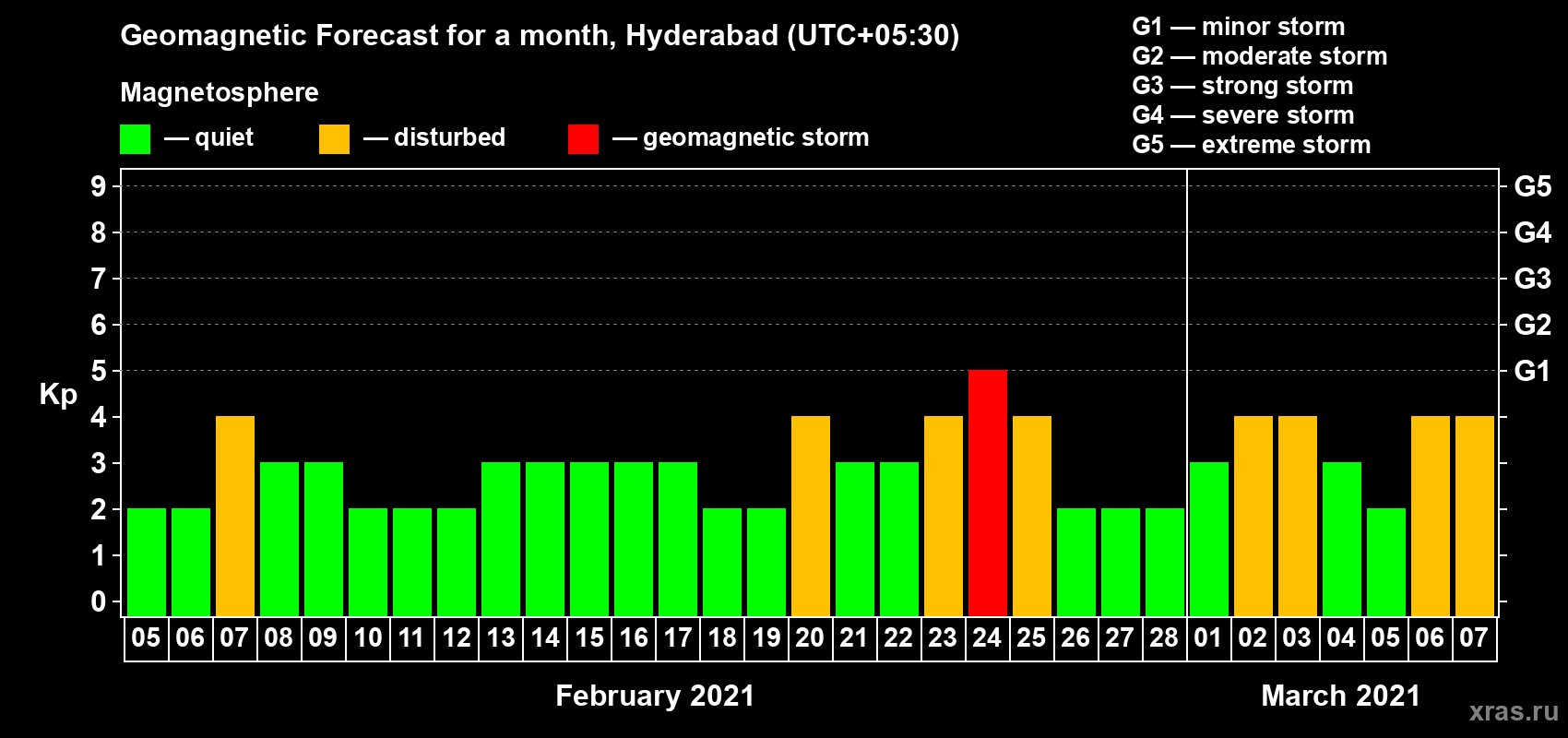1568x738 pixels.
Task: Click the green bar for March 05
Action: click(x=1386, y=562)
